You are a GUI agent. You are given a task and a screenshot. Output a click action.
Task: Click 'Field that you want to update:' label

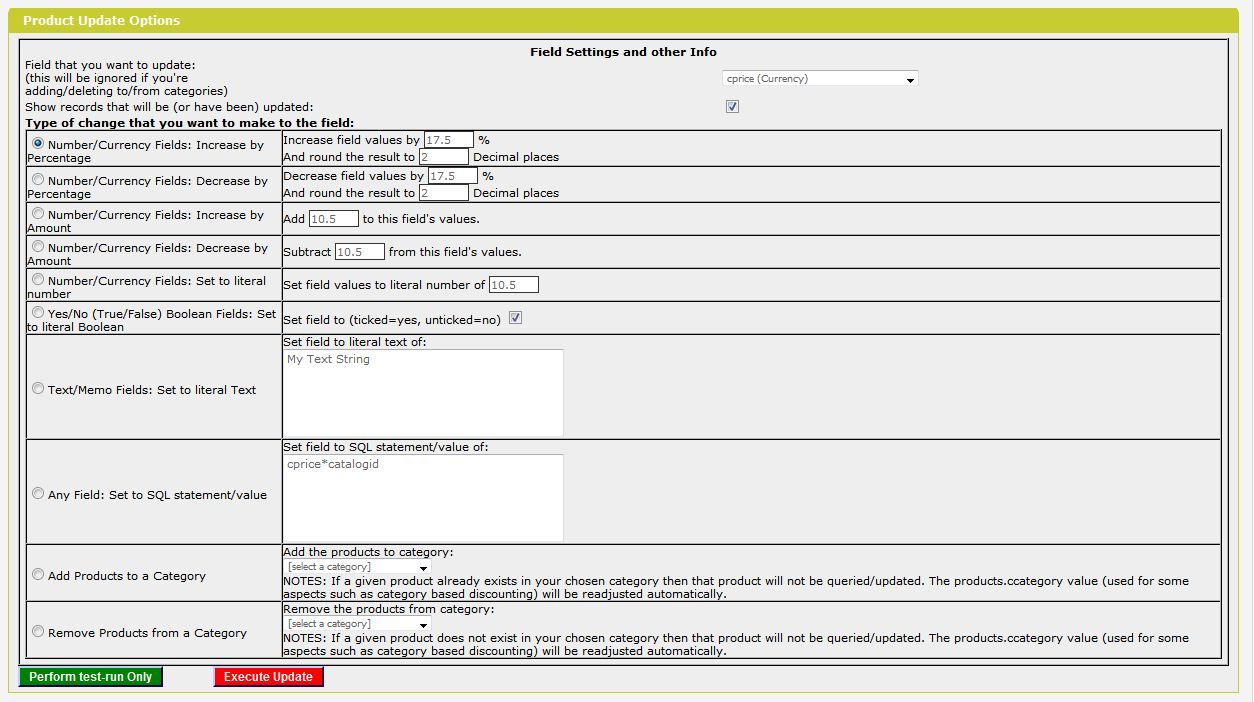pos(110,65)
